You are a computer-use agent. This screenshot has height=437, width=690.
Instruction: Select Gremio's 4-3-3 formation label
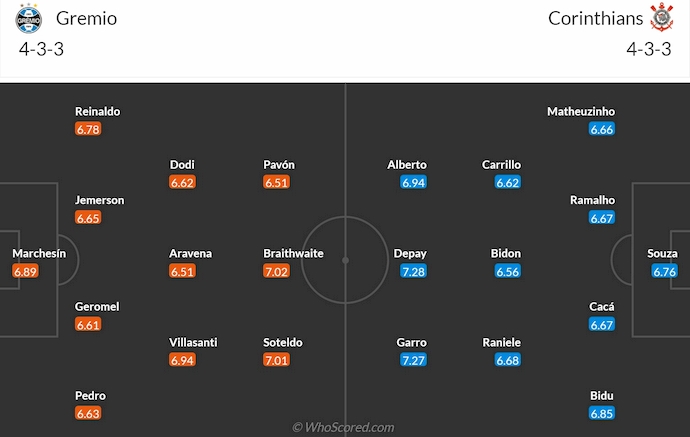[x=40, y=48]
